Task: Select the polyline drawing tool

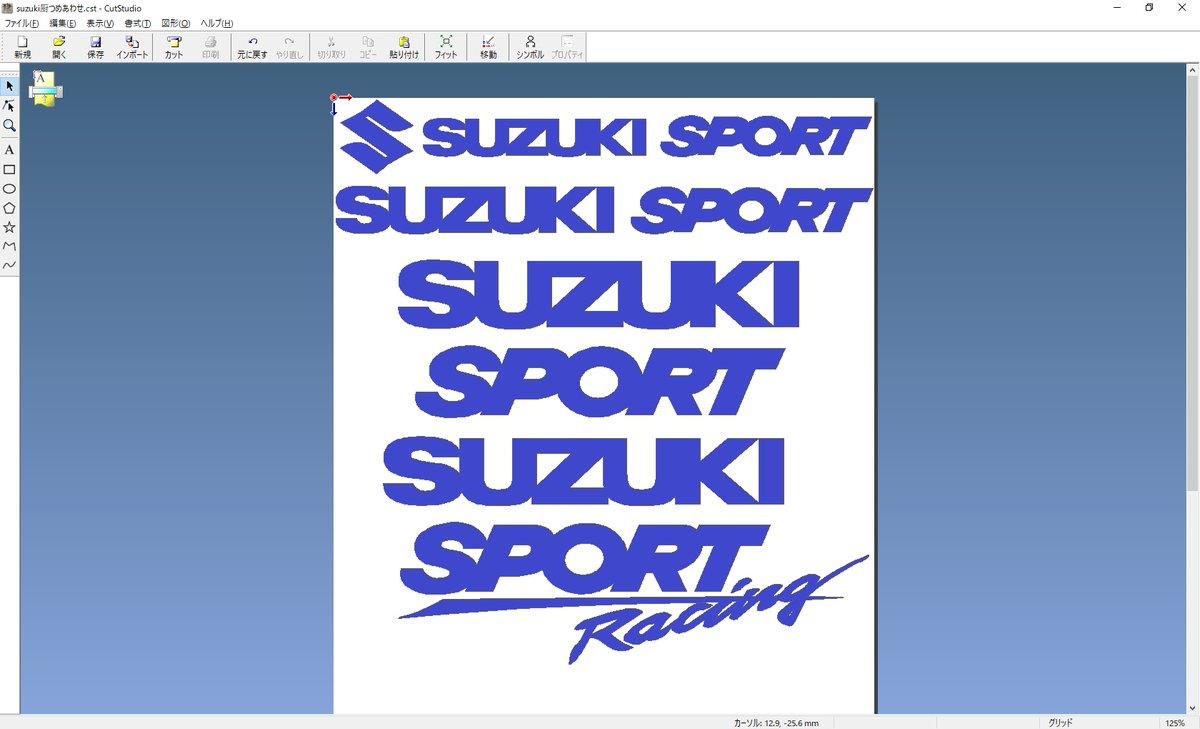Action: (x=9, y=246)
